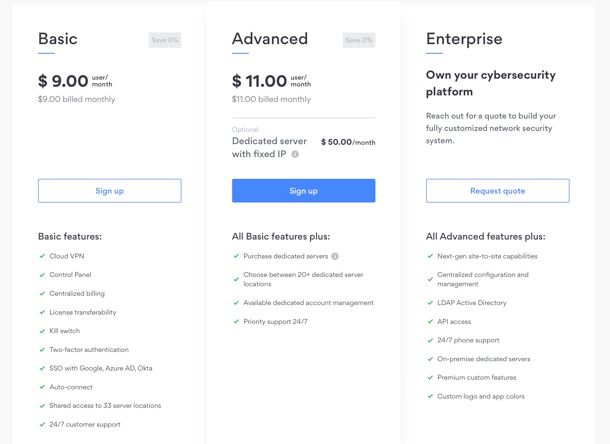Click the checkmark next to Kill switch
This screenshot has width=610, height=444.
pos(42,331)
